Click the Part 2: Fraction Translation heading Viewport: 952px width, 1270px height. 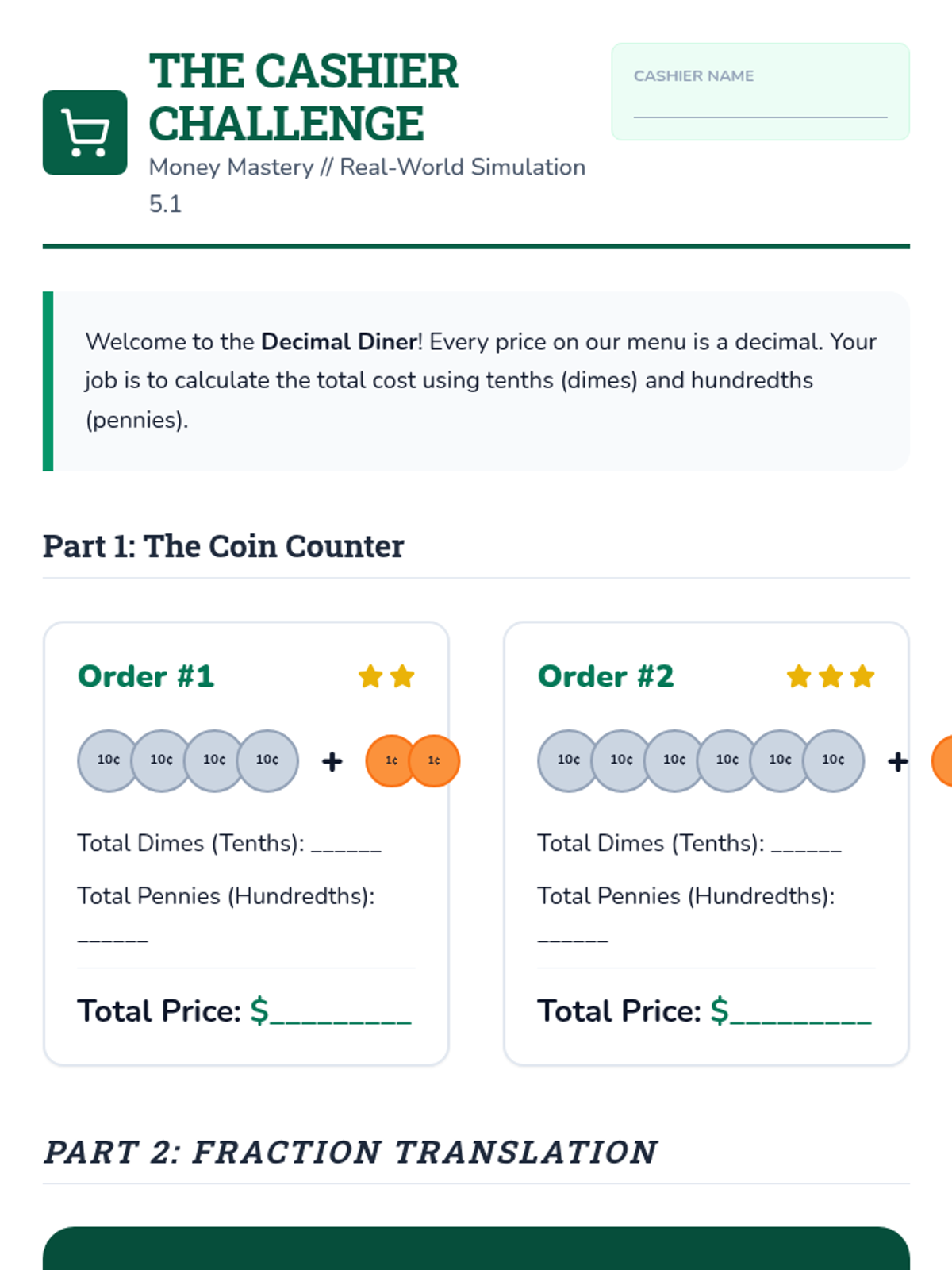[x=351, y=1152]
